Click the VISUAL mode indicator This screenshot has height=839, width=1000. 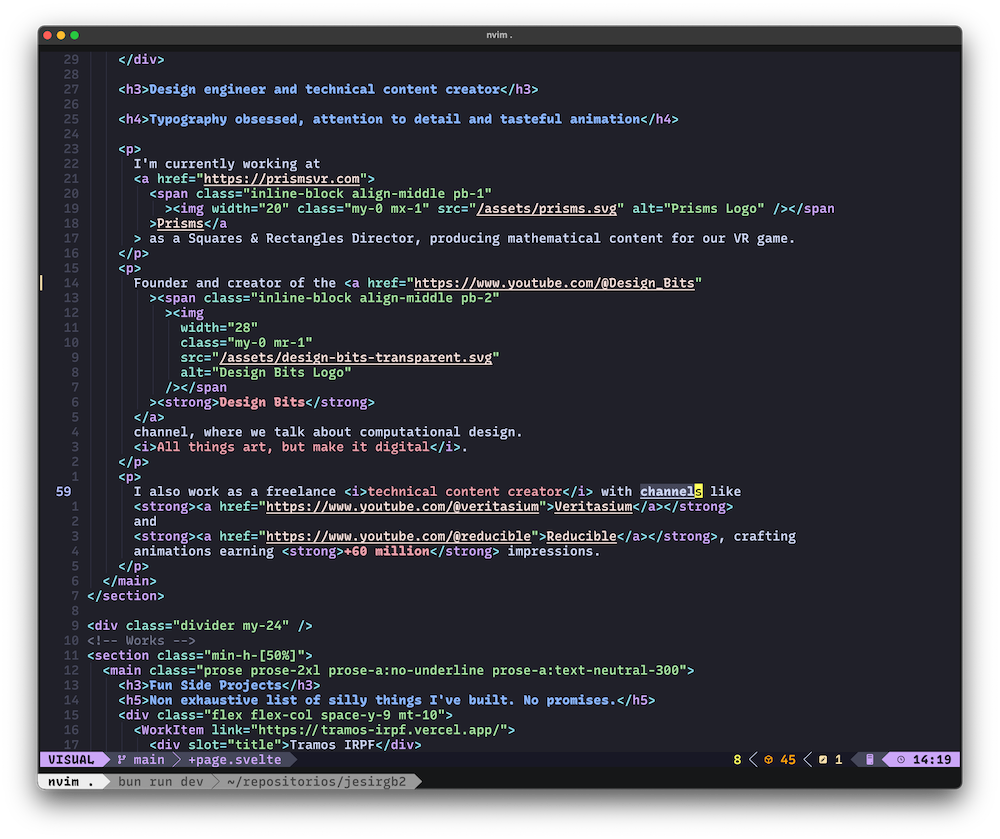point(71,760)
